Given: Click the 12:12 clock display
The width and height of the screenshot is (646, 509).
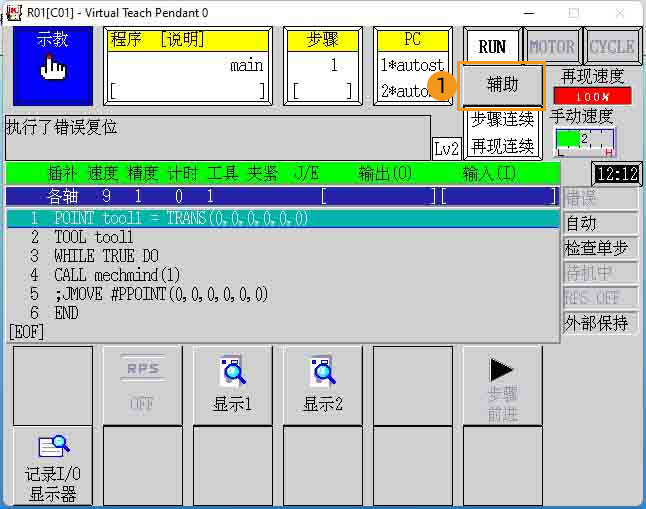Looking at the screenshot, I should (x=617, y=174).
